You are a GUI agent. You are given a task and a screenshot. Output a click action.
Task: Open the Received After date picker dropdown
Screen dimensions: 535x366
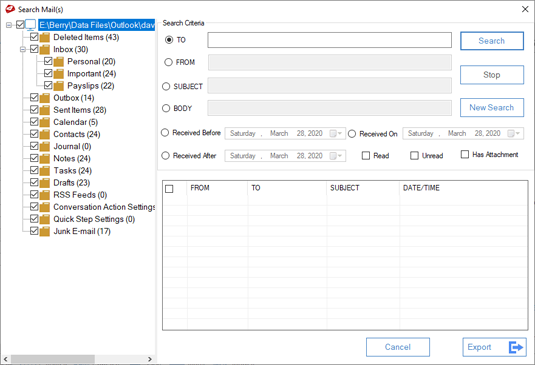click(x=336, y=156)
